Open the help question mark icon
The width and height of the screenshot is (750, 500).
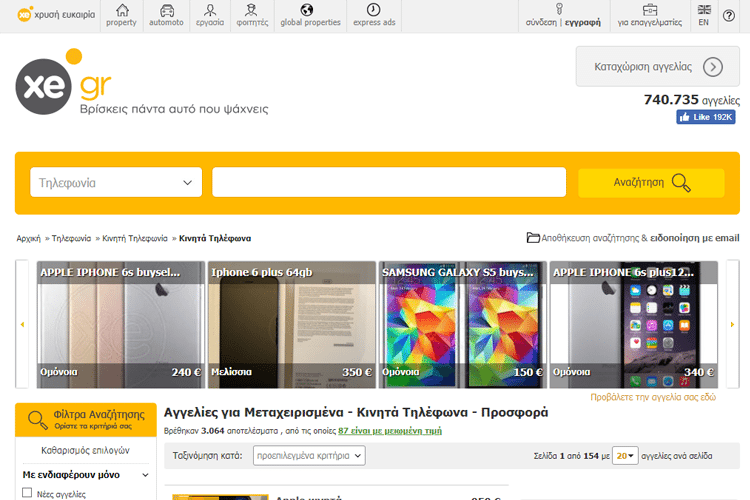728,16
